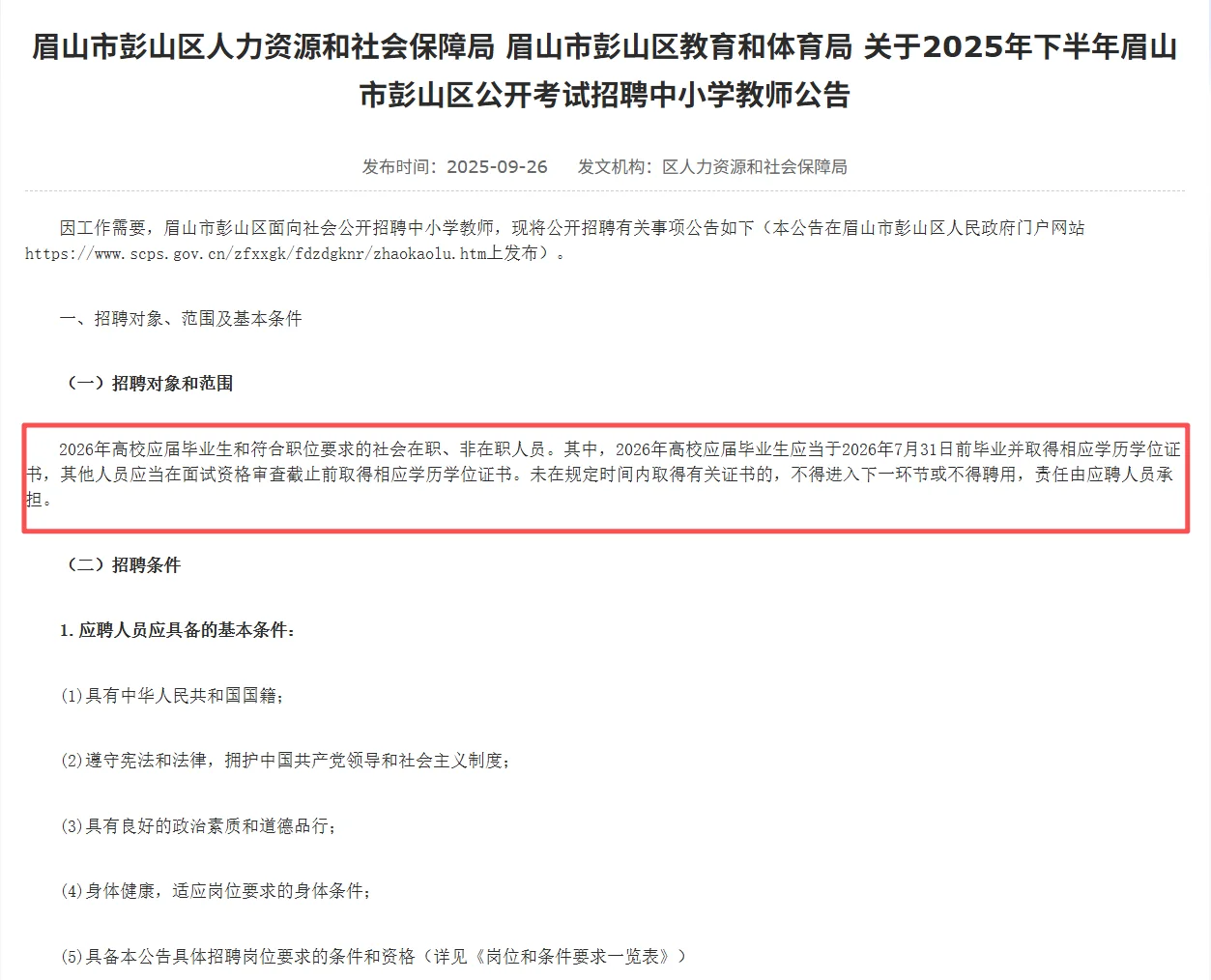1211x980 pixels.
Task: Click subheading （二）招聘条件
Action: pyautogui.click(x=120, y=565)
